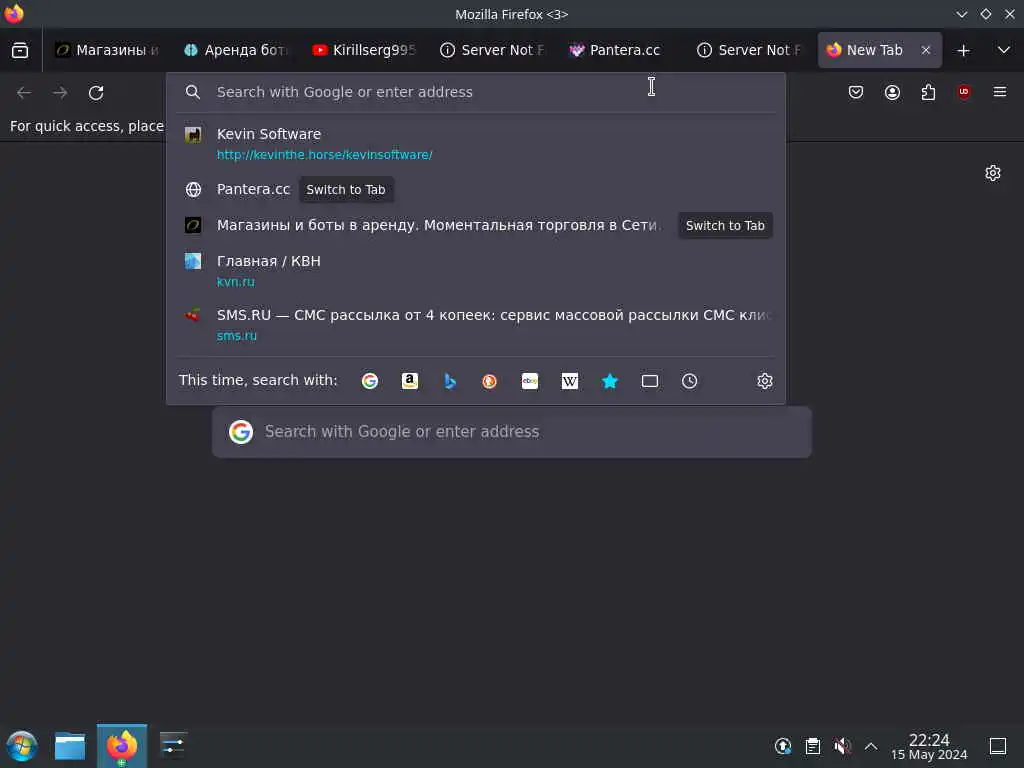Open new tab page personalize gear
The height and width of the screenshot is (768, 1024).
coord(993,173)
